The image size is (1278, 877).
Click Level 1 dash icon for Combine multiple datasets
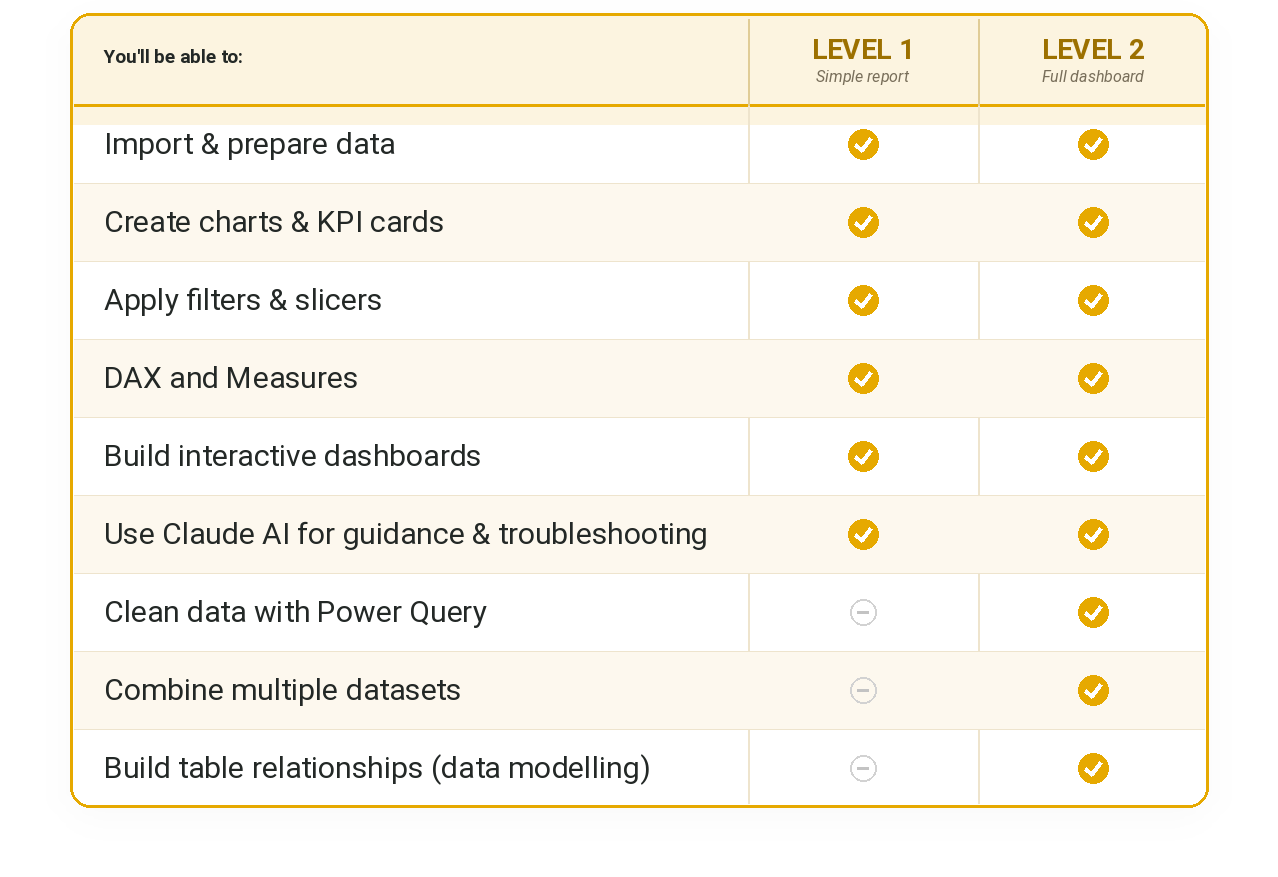[x=863, y=690]
